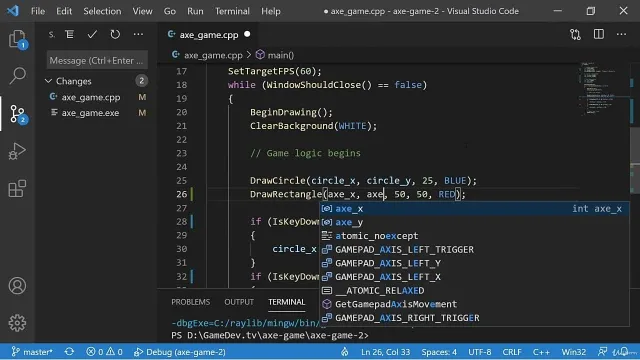Click Spaces: 4 indentation setting
This screenshot has width=640, height=360.
click(x=439, y=352)
